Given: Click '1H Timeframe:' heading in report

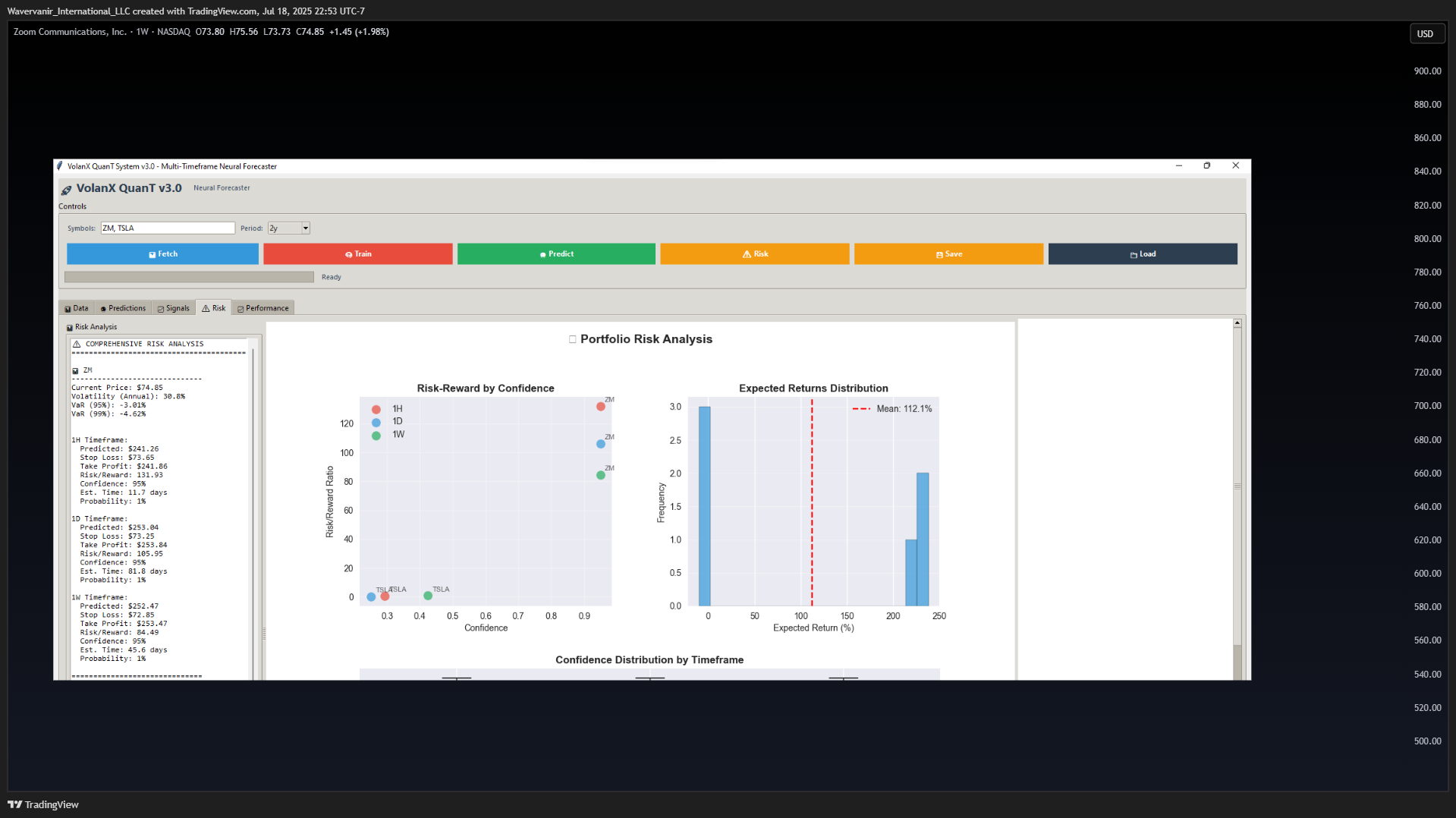Looking at the screenshot, I should pyautogui.click(x=99, y=440).
